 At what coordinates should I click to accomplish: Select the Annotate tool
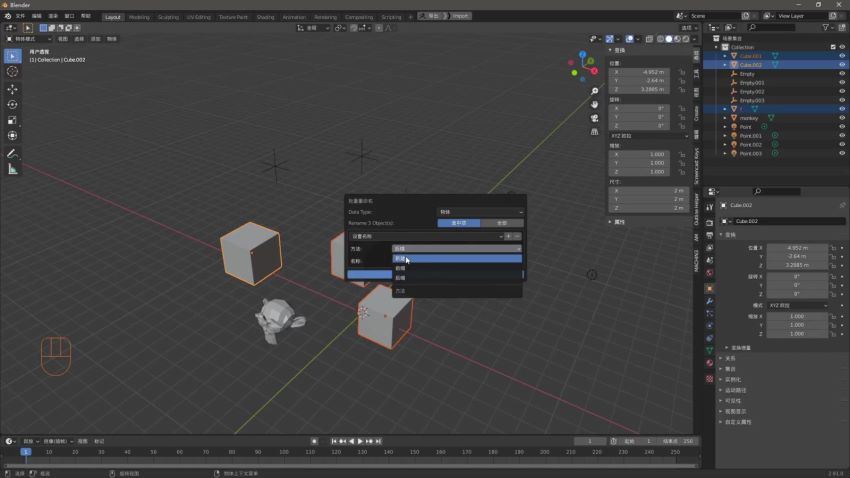click(12, 154)
